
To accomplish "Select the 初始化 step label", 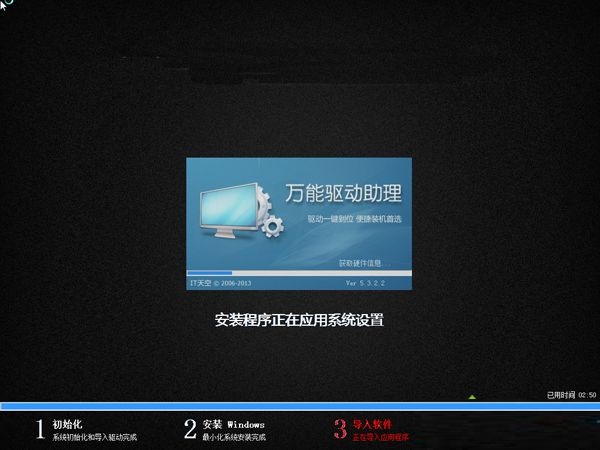I will (66, 424).
